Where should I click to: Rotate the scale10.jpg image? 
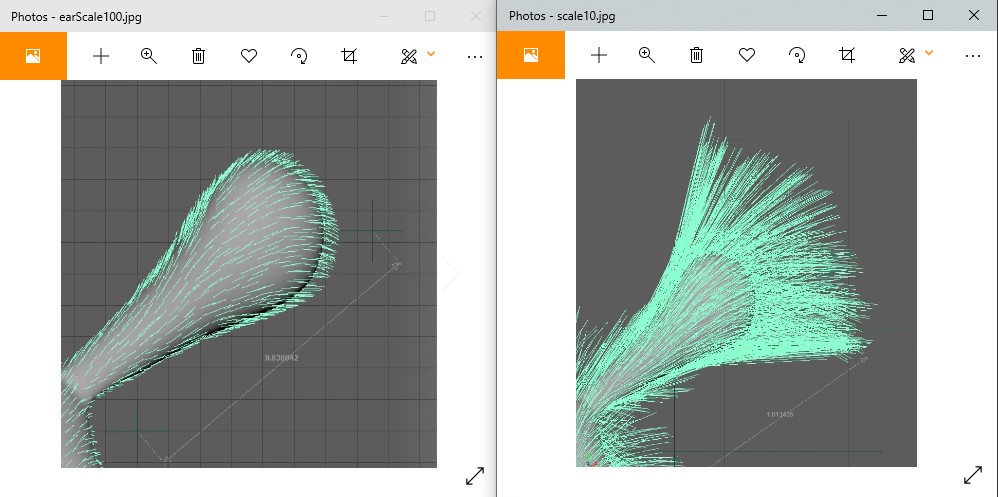pos(796,56)
